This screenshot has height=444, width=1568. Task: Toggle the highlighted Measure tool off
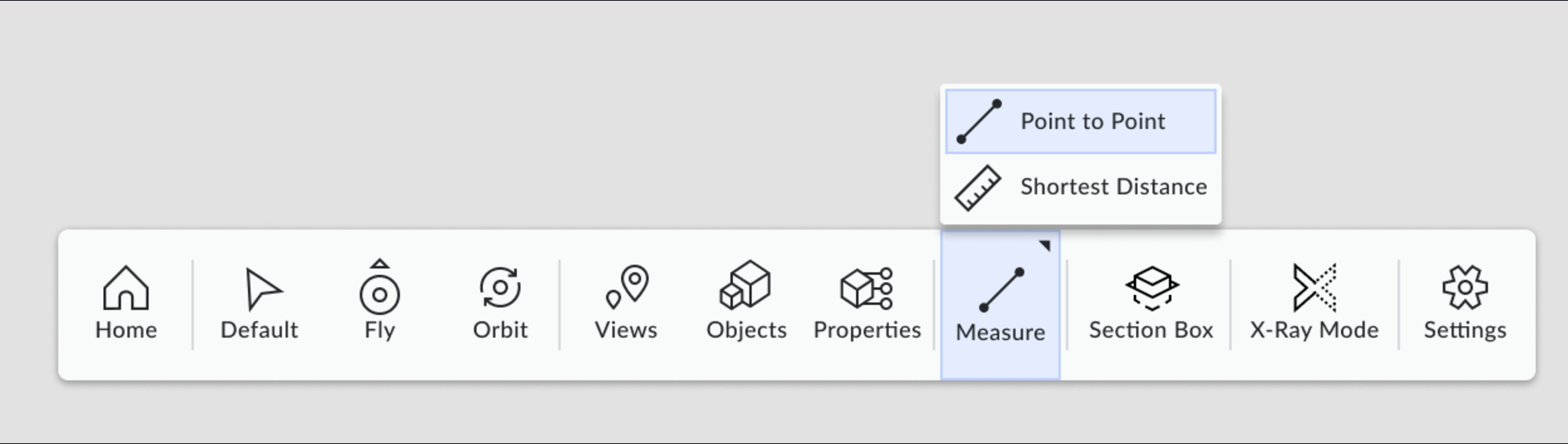(x=1001, y=305)
